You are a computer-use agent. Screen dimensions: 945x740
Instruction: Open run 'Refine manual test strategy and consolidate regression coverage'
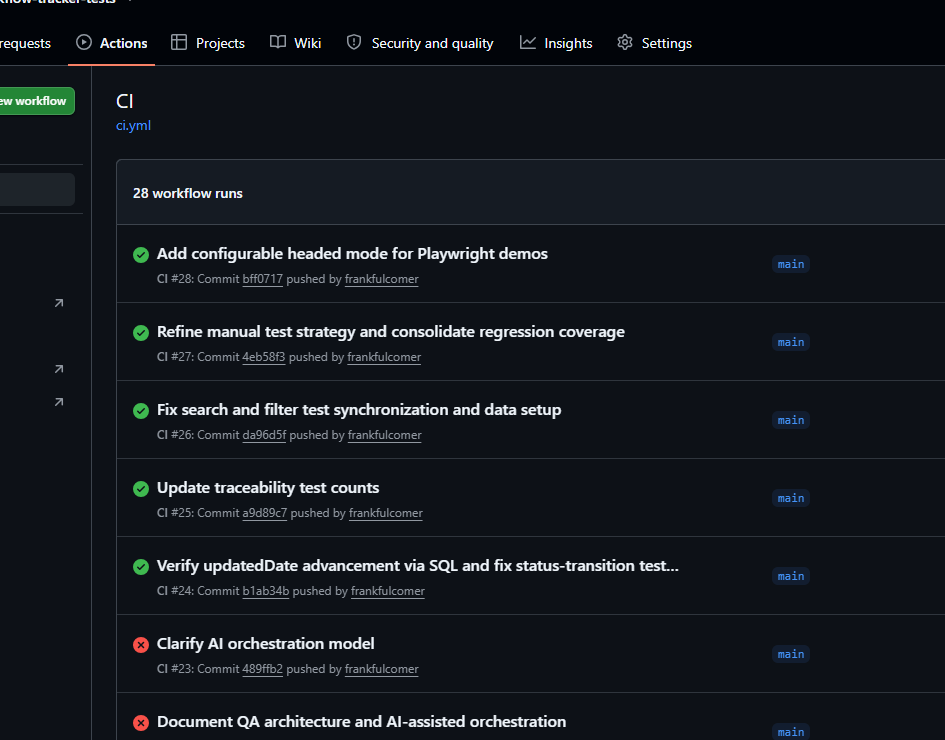pyautogui.click(x=391, y=332)
